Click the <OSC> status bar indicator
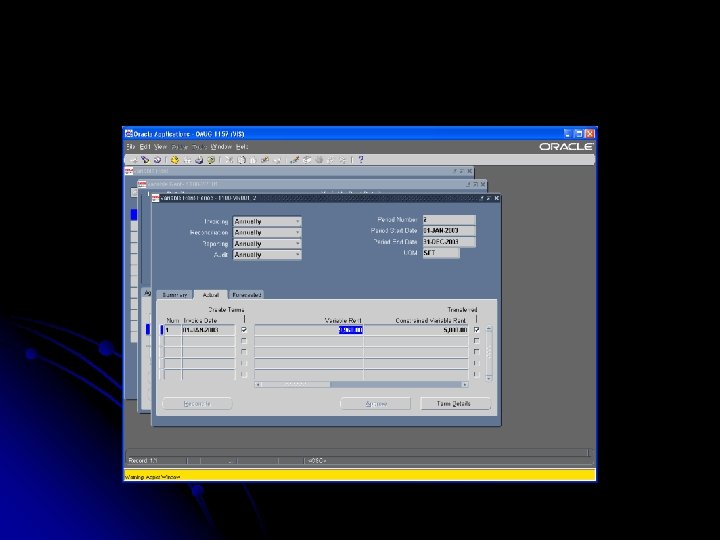This screenshot has height=540, width=720. pos(317,460)
